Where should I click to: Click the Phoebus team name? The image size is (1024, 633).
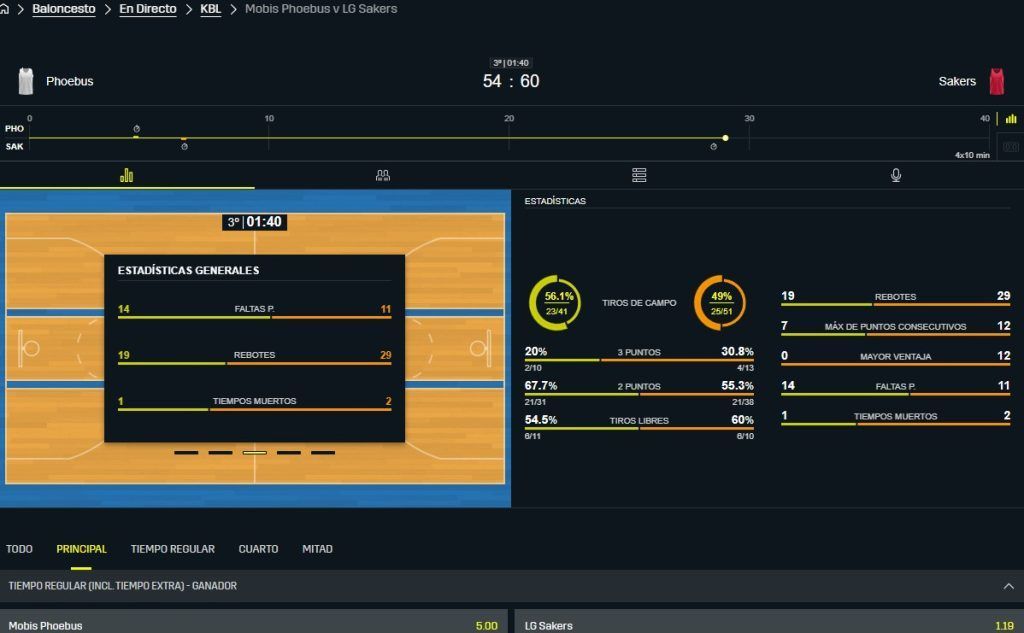69,81
